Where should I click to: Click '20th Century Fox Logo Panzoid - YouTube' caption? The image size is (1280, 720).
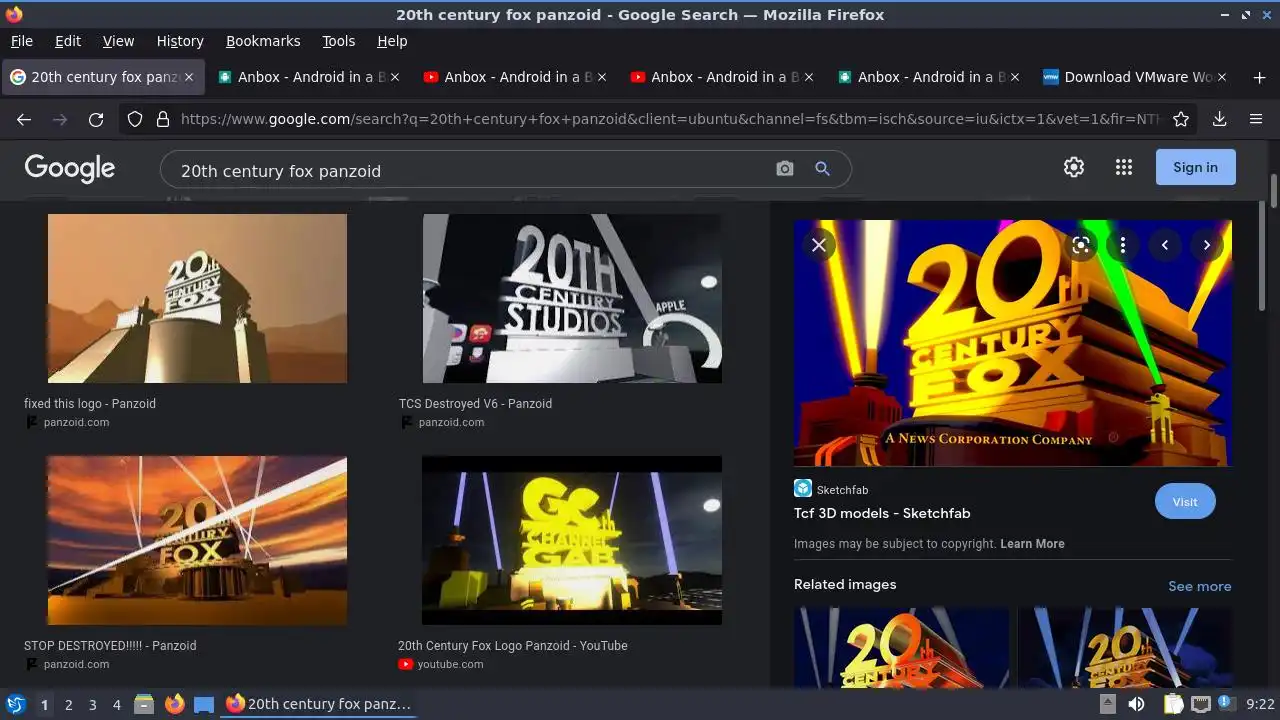[513, 646]
